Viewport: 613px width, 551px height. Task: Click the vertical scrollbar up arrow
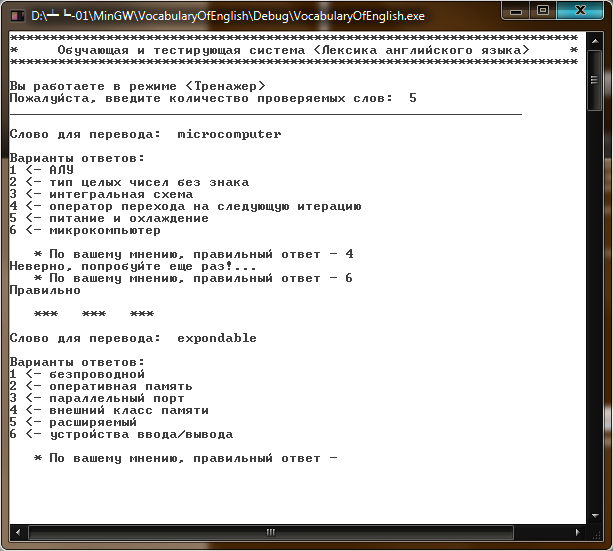pos(595,40)
